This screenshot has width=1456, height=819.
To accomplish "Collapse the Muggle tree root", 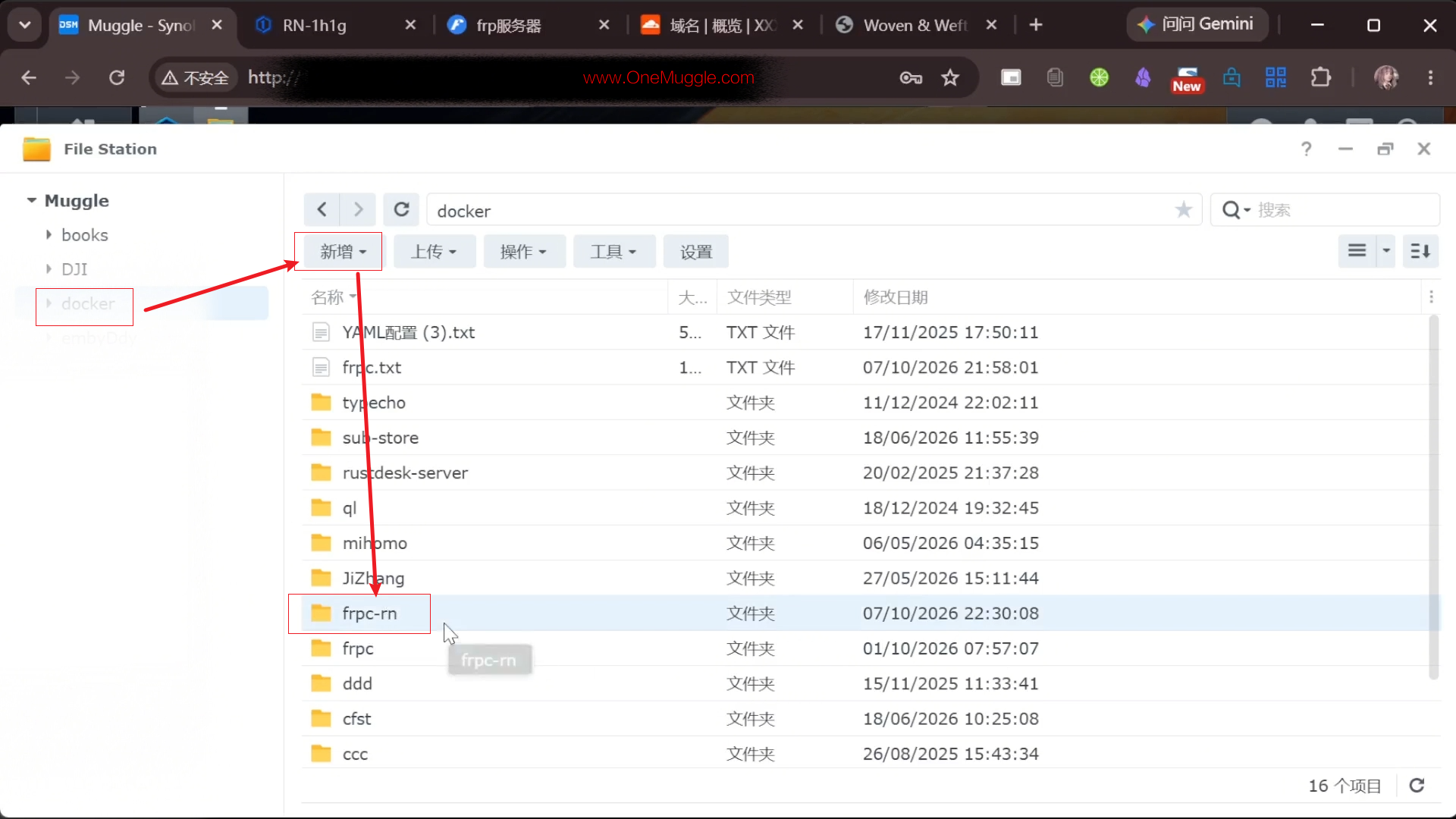I will tap(32, 200).
